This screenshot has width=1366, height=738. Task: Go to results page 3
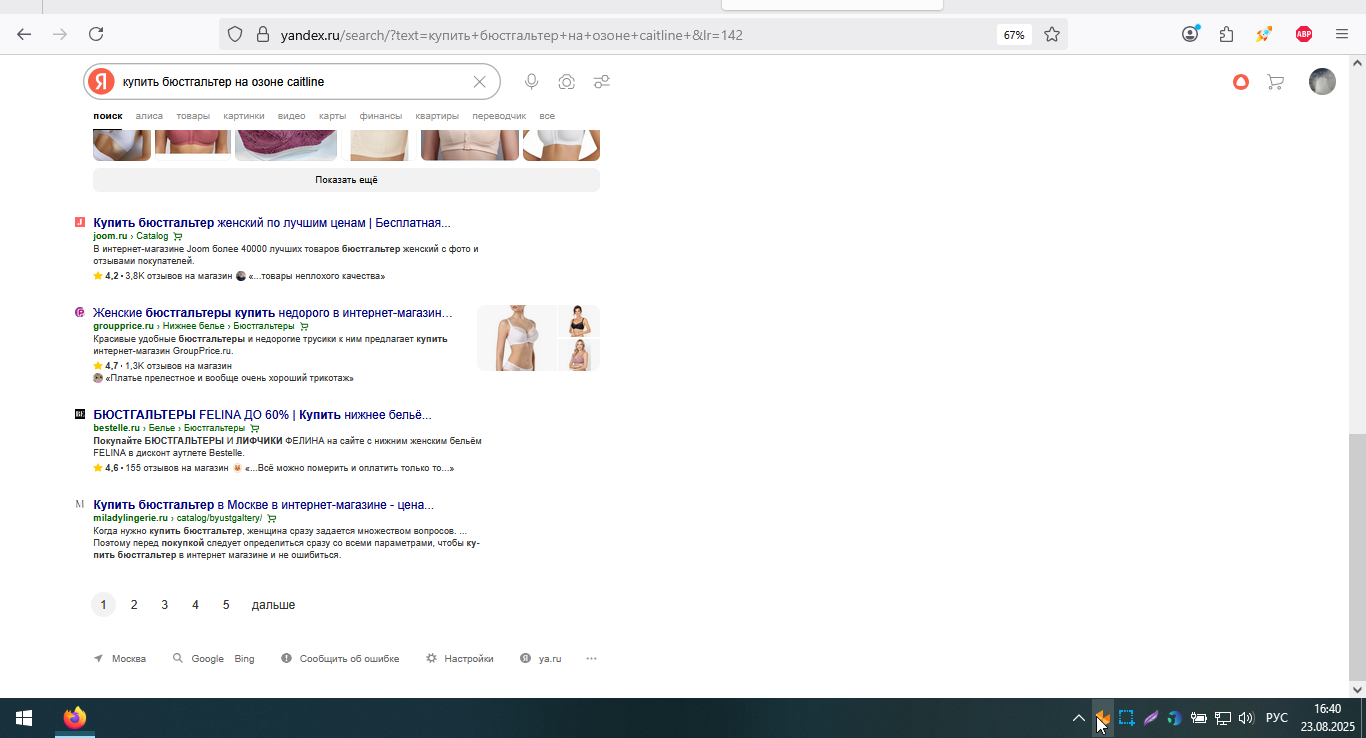point(165,605)
